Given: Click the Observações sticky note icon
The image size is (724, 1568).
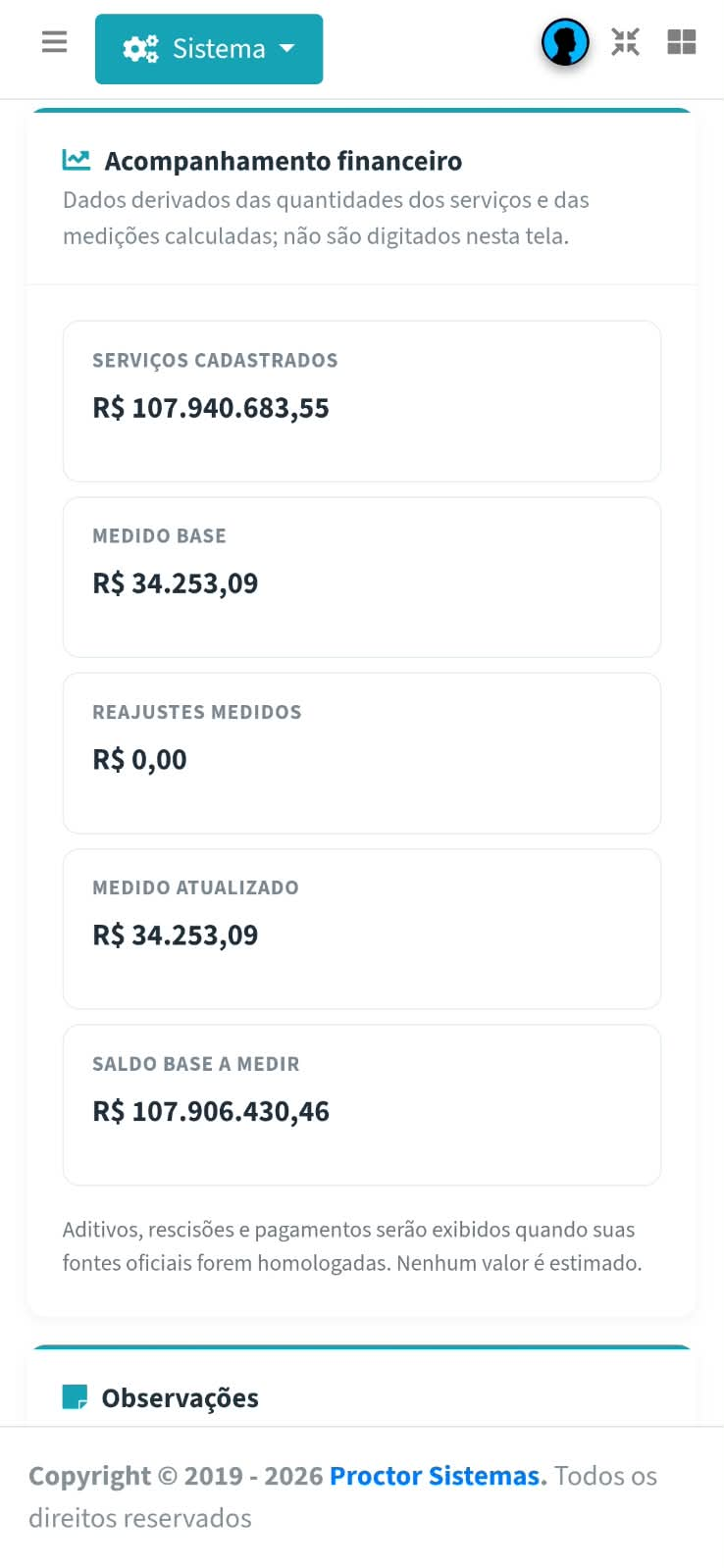Looking at the screenshot, I should point(75,1397).
